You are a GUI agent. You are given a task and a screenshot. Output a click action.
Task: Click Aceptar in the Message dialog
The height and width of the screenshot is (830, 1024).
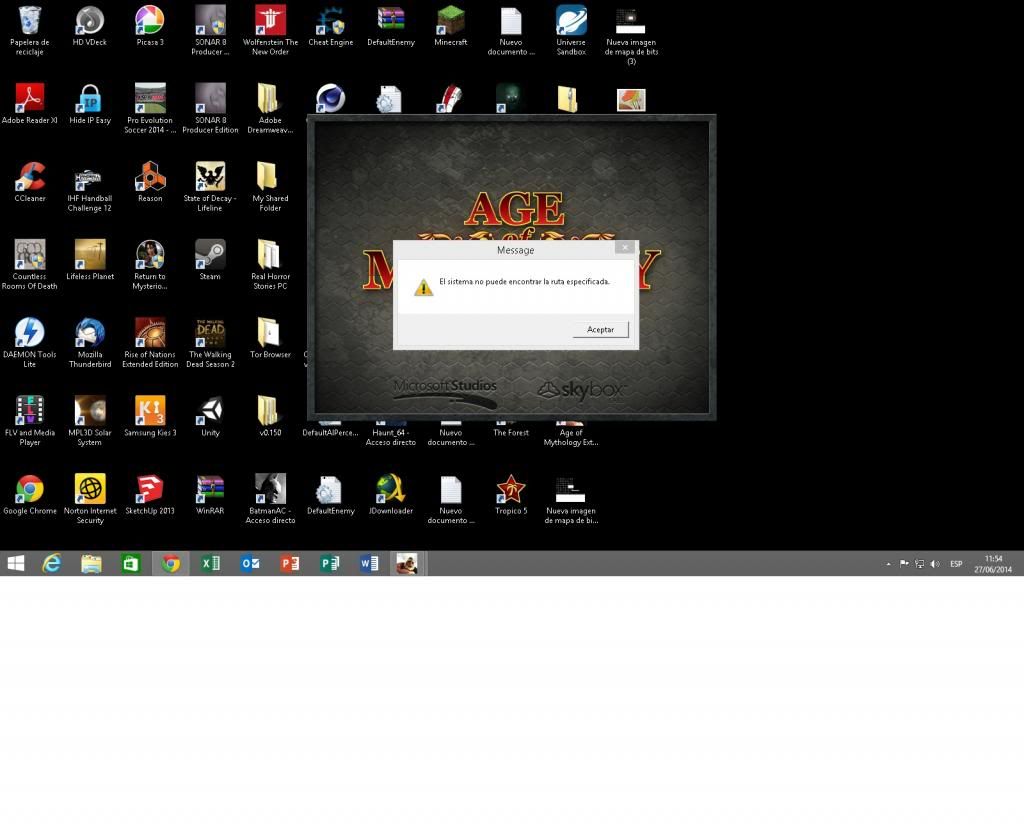point(600,330)
